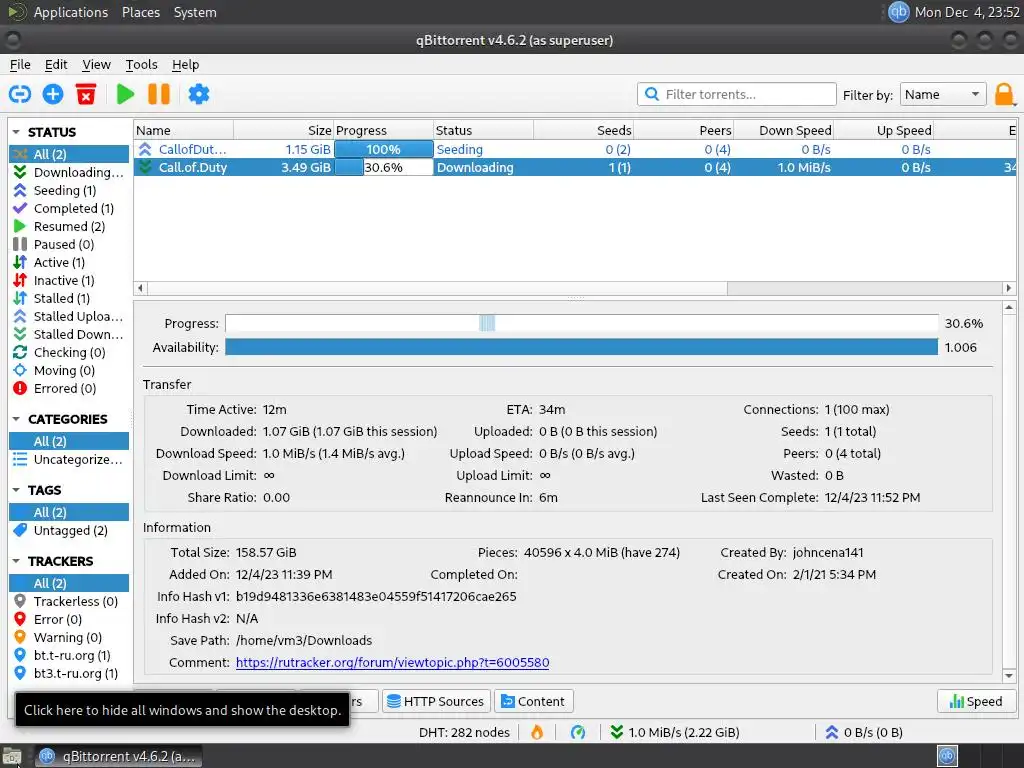Open the View menu
Viewport: 1024px width, 768px height.
coord(96,65)
